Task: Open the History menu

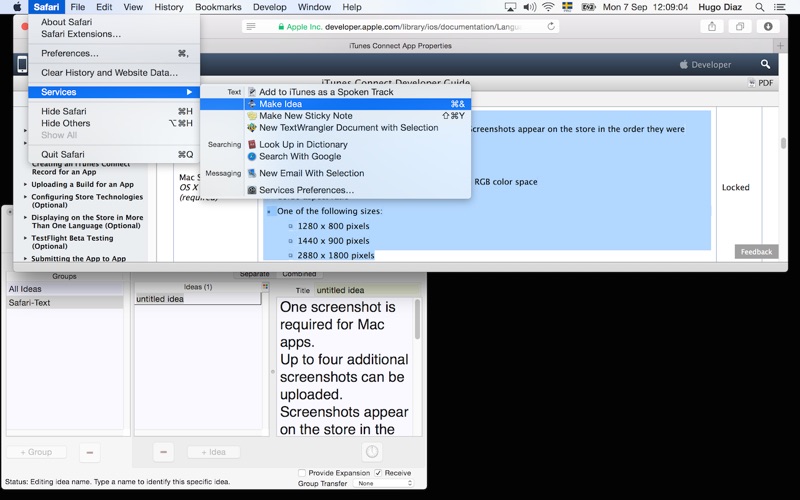Action: (168, 7)
